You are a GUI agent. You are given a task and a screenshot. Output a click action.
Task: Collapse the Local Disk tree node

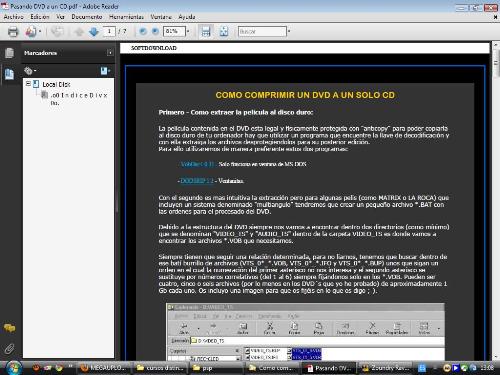(x=28, y=84)
